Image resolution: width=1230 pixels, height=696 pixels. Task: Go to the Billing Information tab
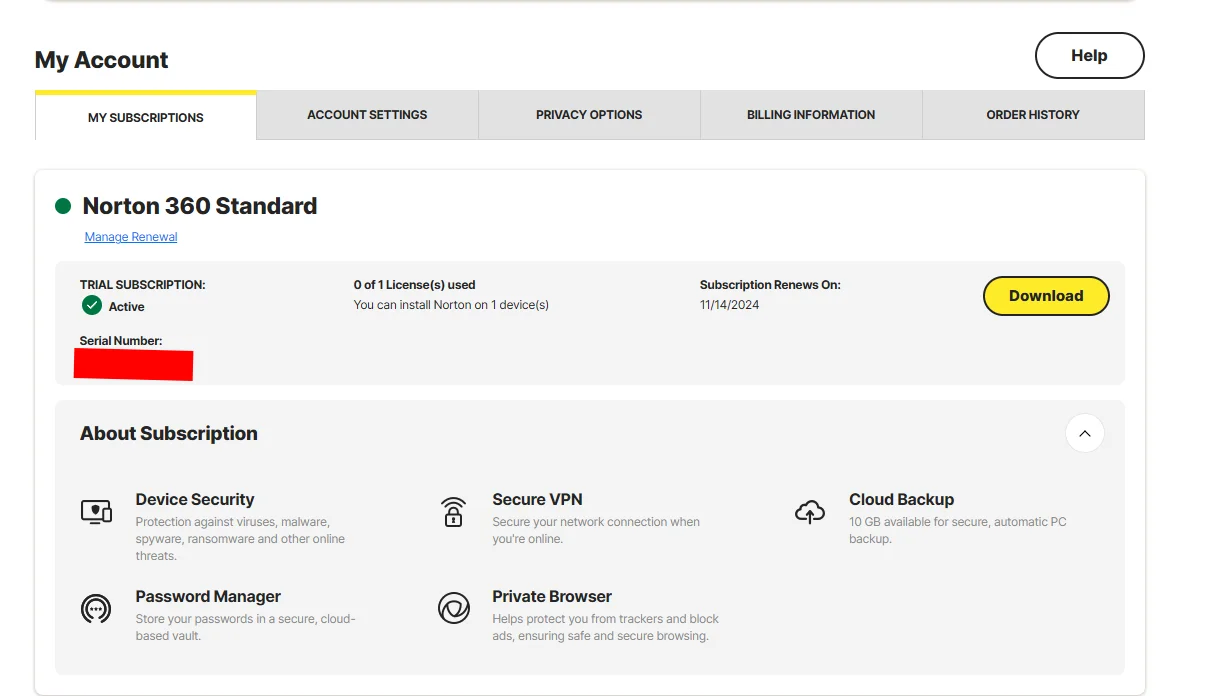tap(811, 115)
